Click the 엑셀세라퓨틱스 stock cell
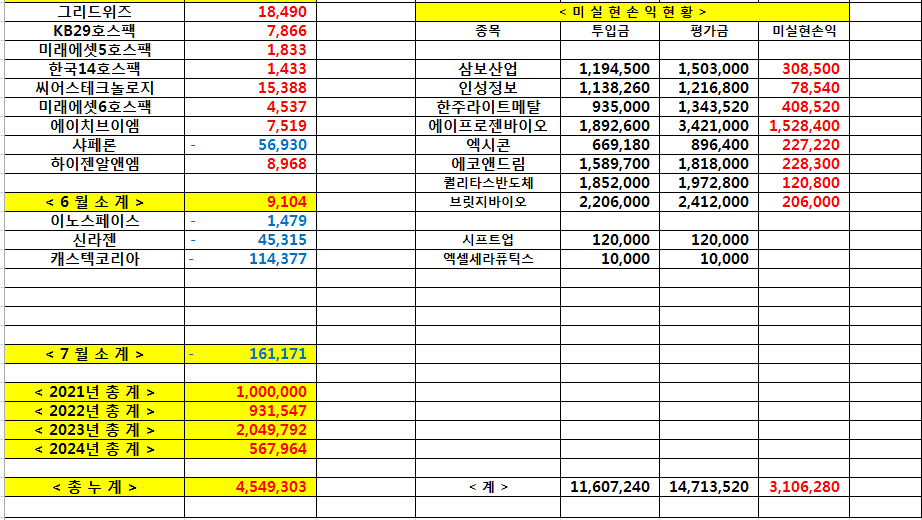 click(x=487, y=259)
